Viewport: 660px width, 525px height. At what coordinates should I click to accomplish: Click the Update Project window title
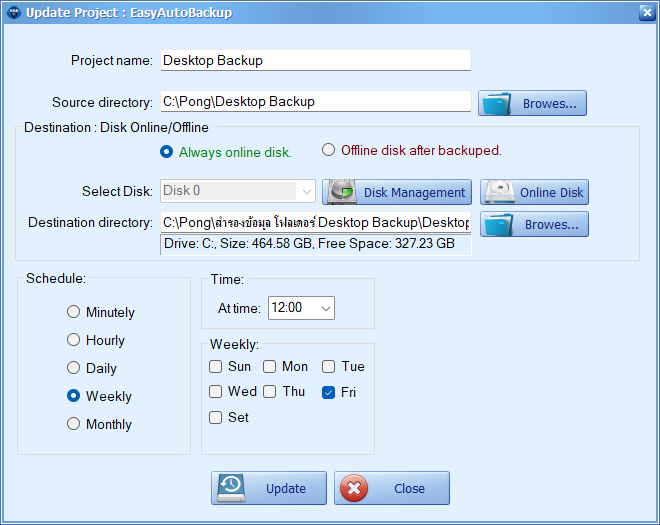point(129,13)
